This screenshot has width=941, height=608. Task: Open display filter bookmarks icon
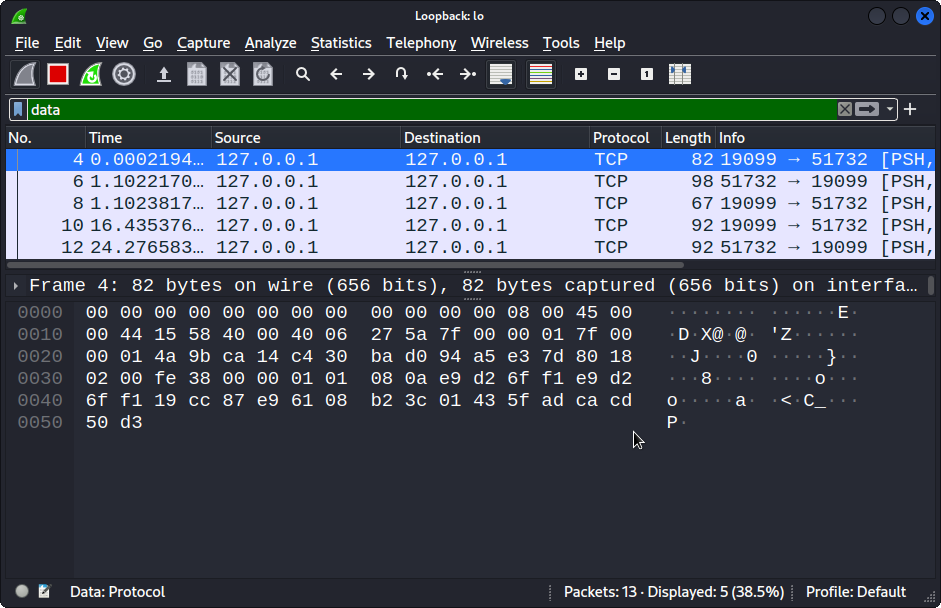point(18,109)
